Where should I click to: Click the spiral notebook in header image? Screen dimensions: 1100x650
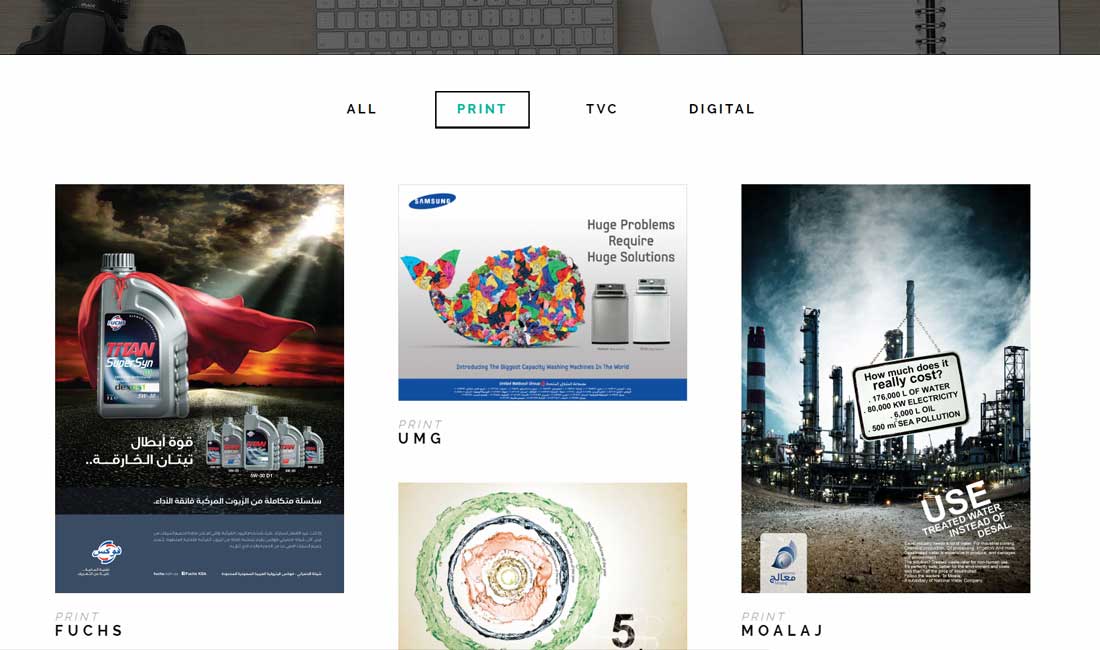coord(930,27)
